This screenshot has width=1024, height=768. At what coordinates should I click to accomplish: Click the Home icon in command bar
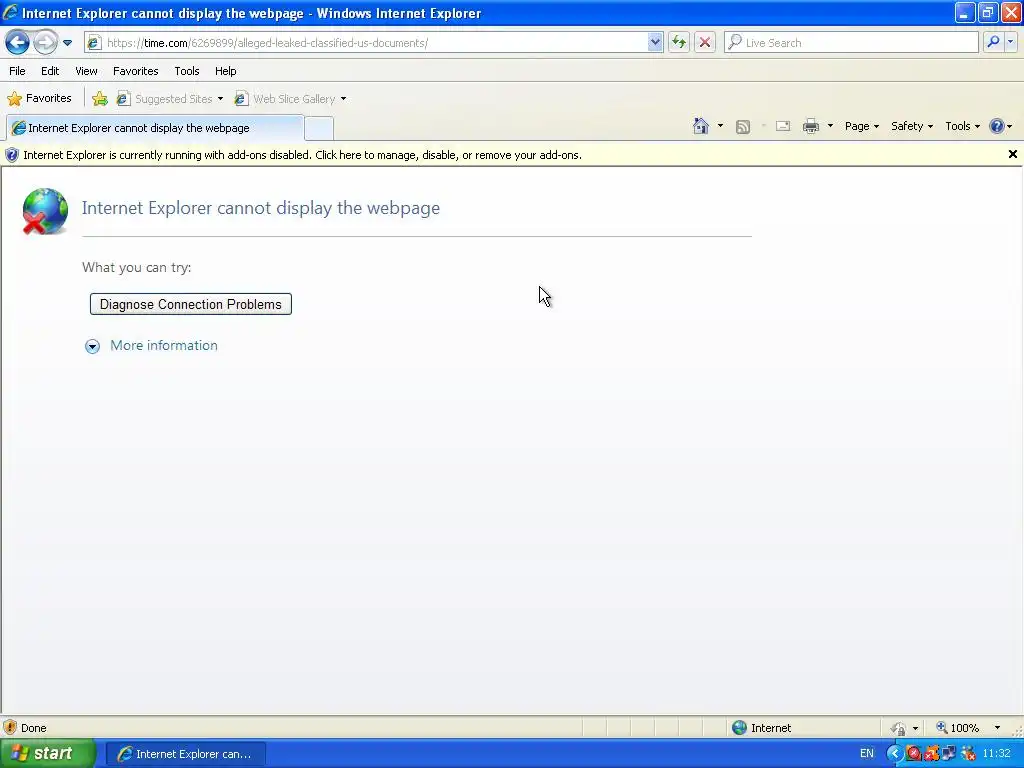coord(701,126)
